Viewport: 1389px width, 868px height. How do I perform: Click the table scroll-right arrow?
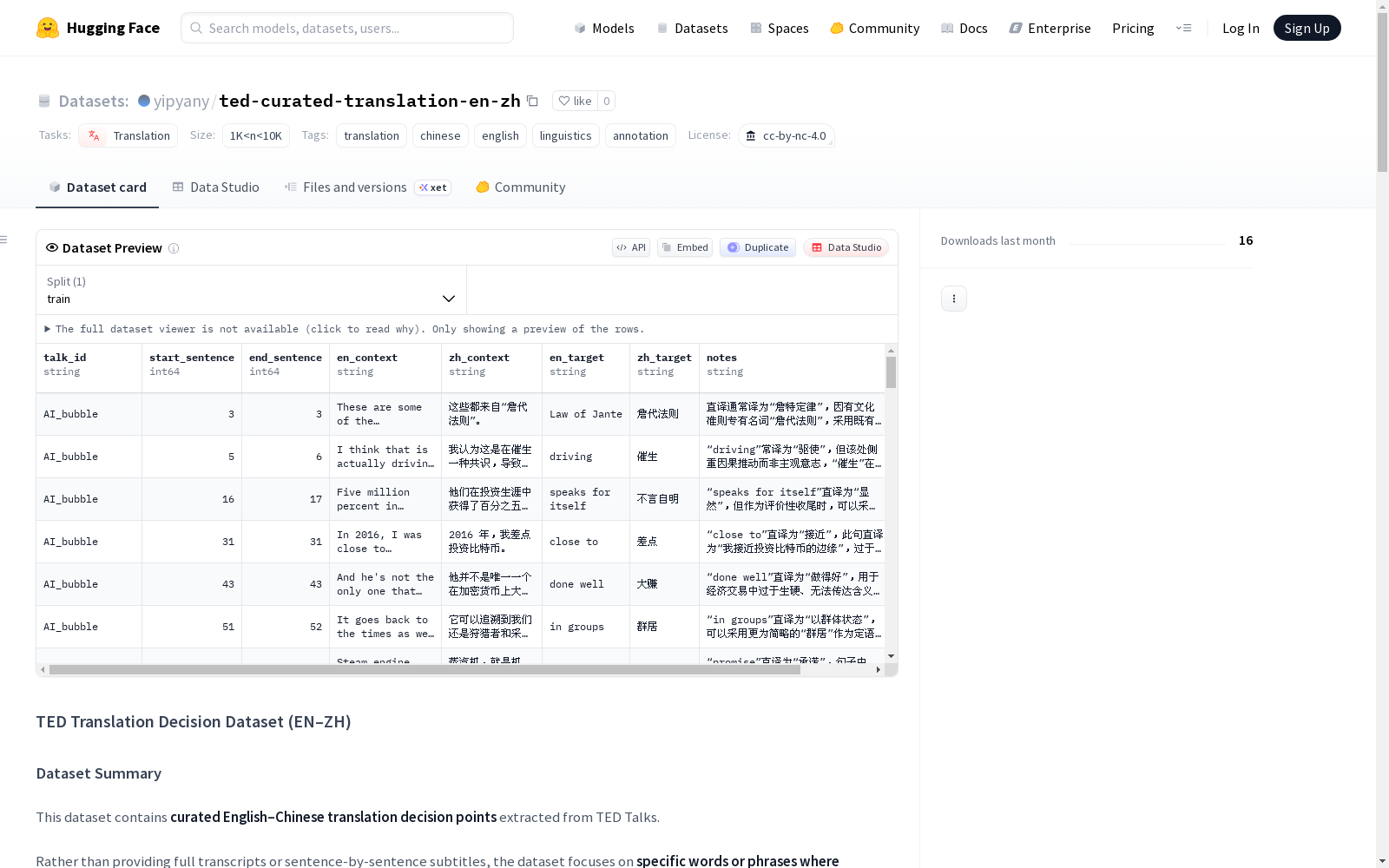tap(879, 670)
